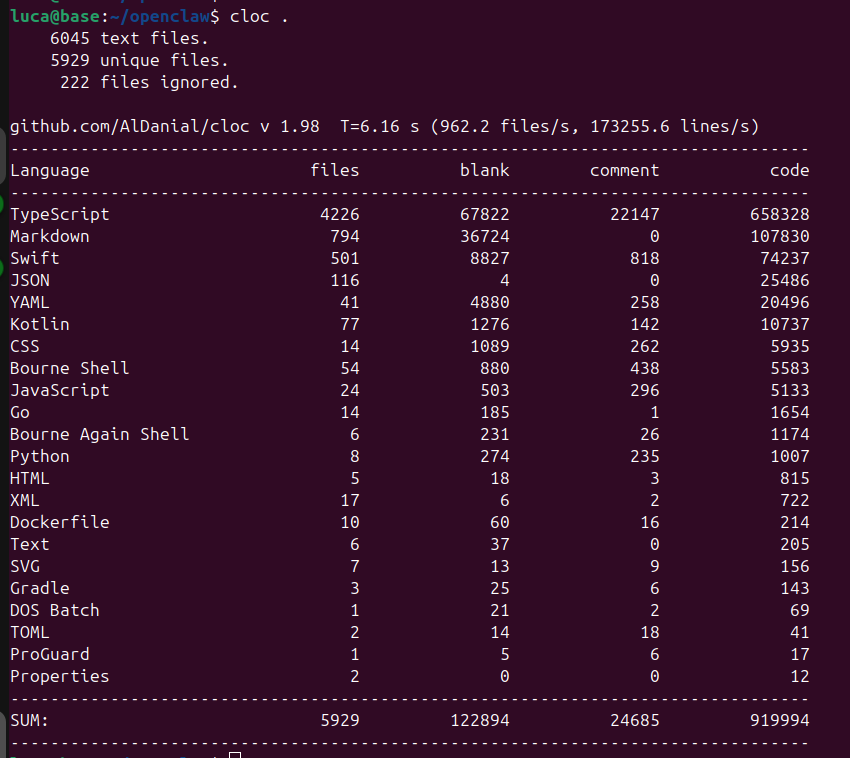Click the 'Go' language row label
The image size is (850, 758).
20,412
